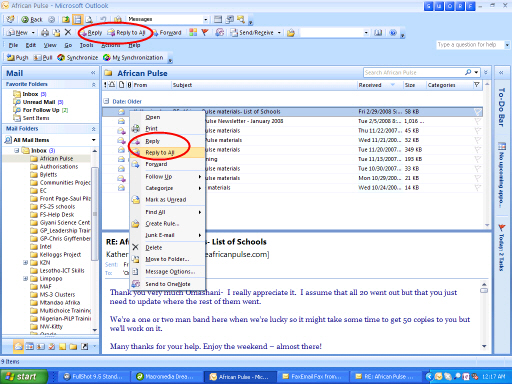Image resolution: width=512 pixels, height=384 pixels.
Task: Click the Type a question for help box
Action: tap(470, 45)
